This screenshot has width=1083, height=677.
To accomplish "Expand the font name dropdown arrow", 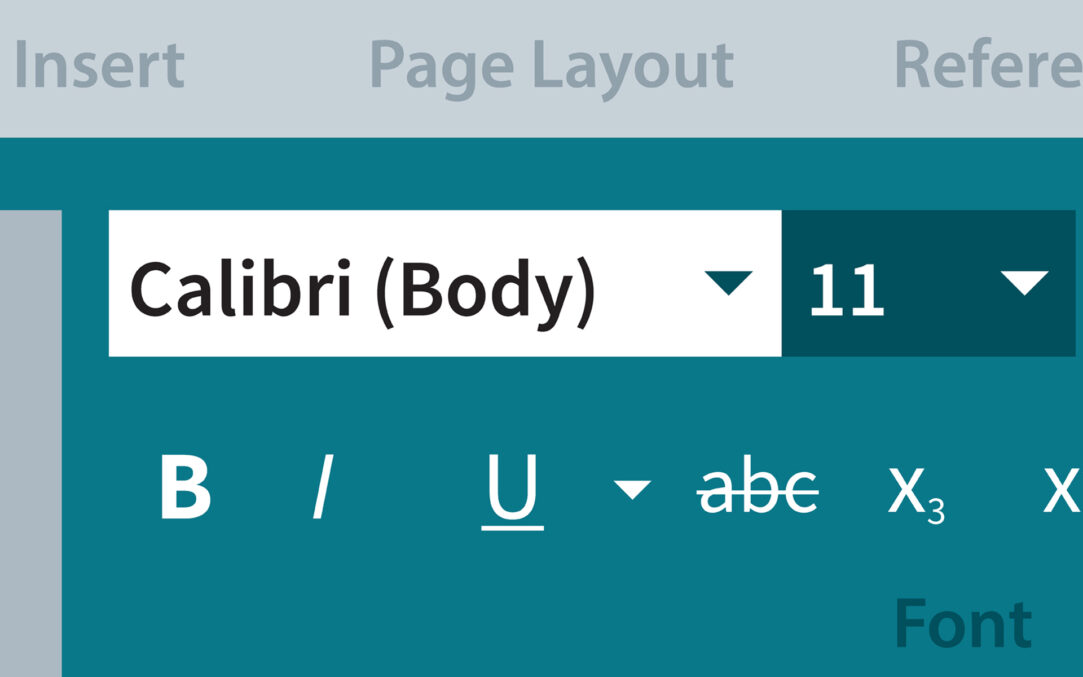I will (x=727, y=284).
